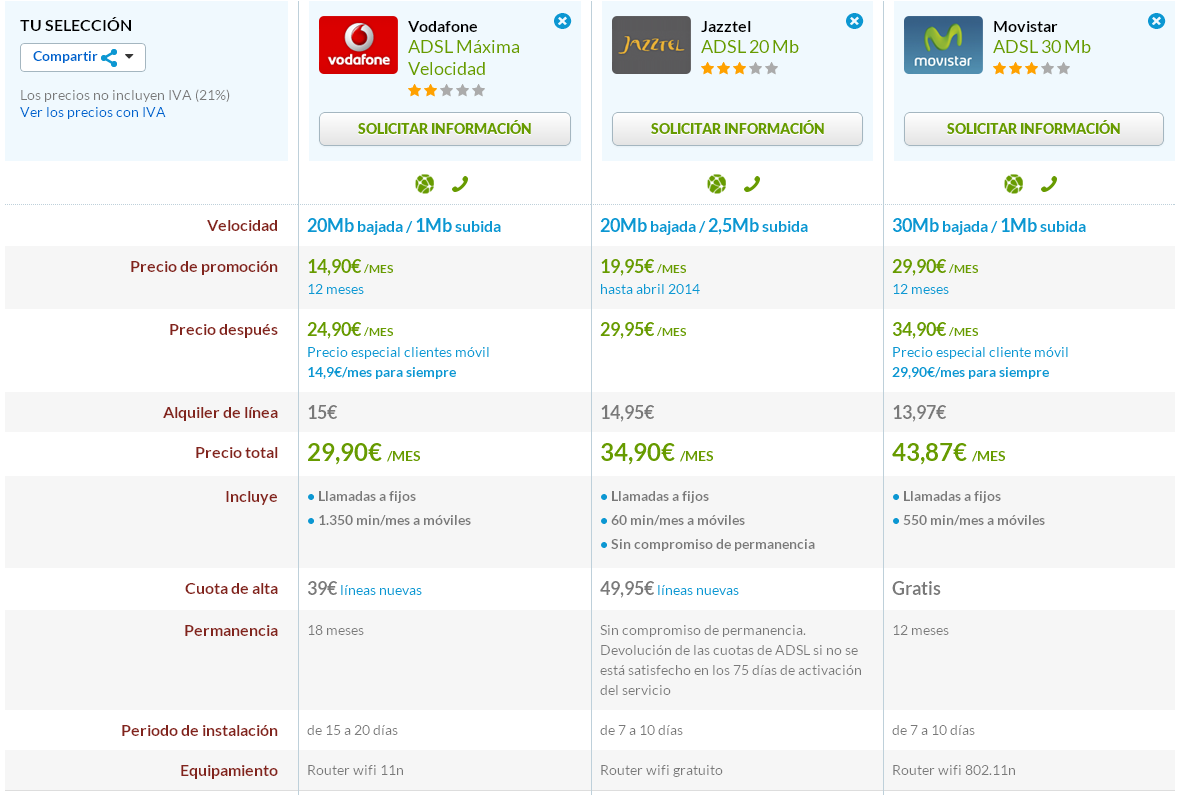Screen dimensions: 1177x795
Task: Click the phone icon under Vodafone
Action: pyautogui.click(x=460, y=184)
